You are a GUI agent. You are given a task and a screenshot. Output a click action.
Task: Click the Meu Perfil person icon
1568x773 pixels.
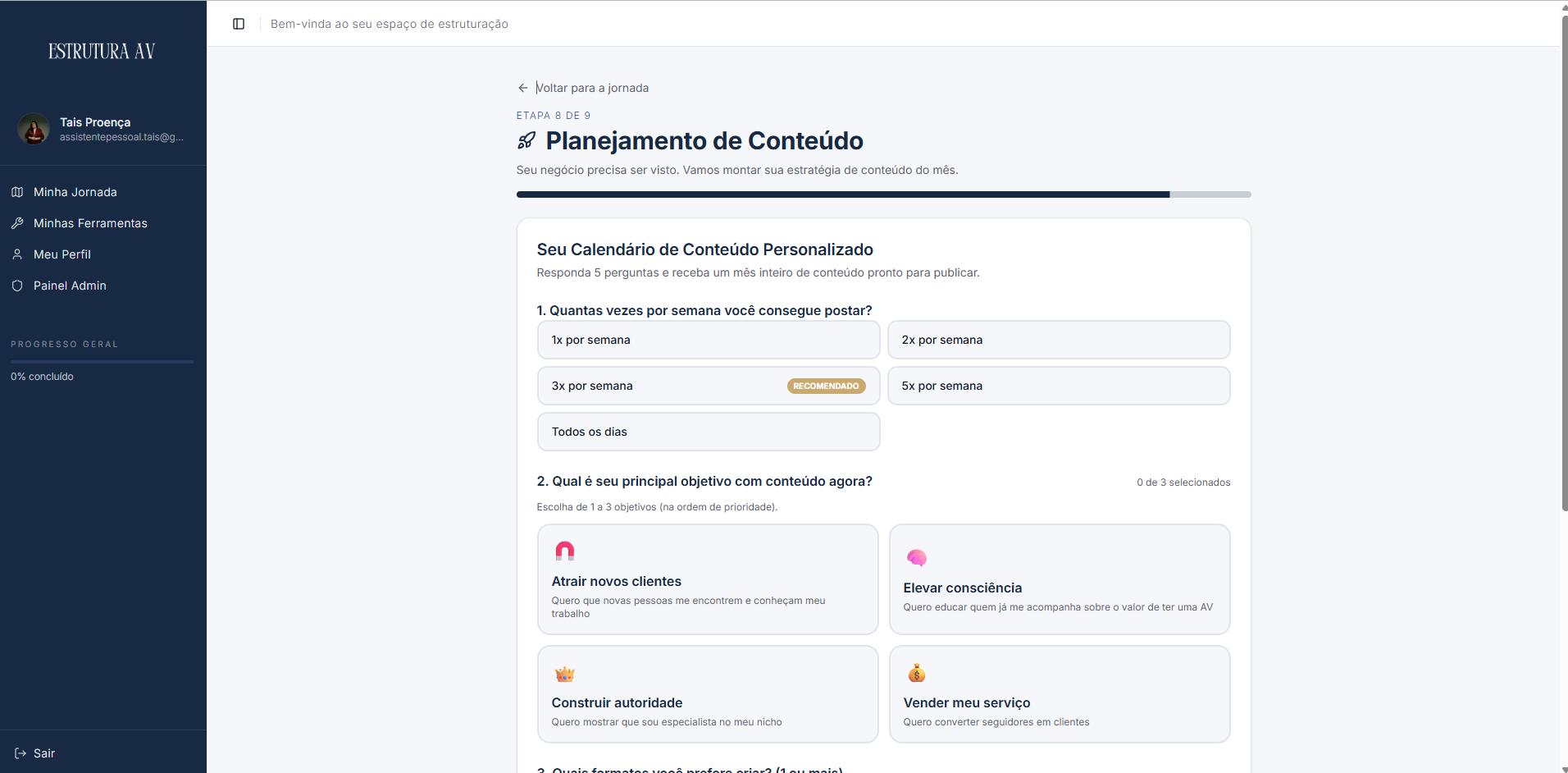[17, 254]
